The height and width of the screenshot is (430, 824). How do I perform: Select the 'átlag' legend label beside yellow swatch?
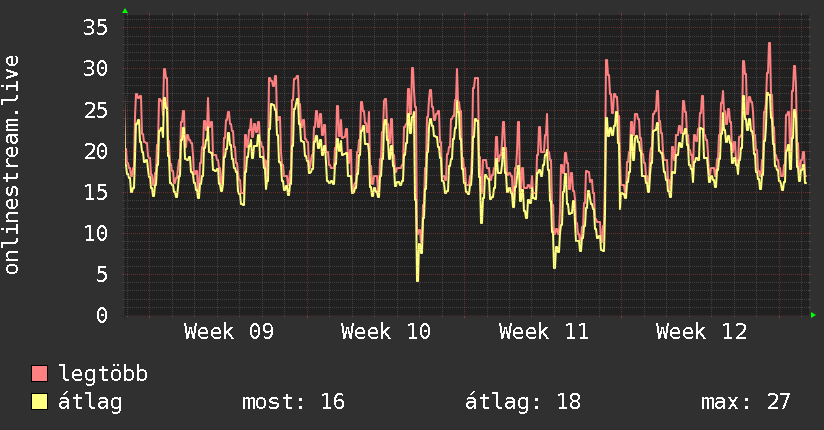pyautogui.click(x=90, y=402)
